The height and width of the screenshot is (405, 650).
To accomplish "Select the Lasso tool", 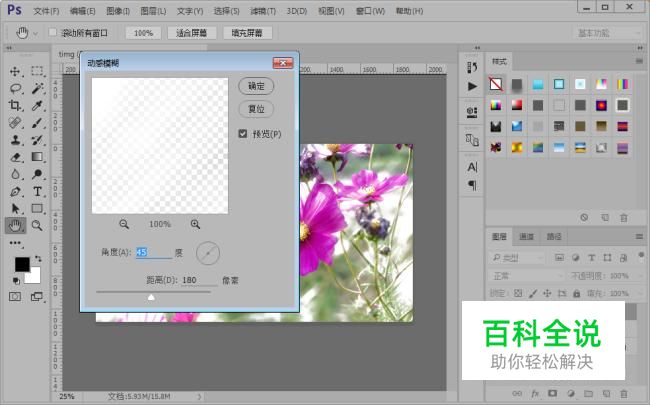I will pyautogui.click(x=15, y=88).
